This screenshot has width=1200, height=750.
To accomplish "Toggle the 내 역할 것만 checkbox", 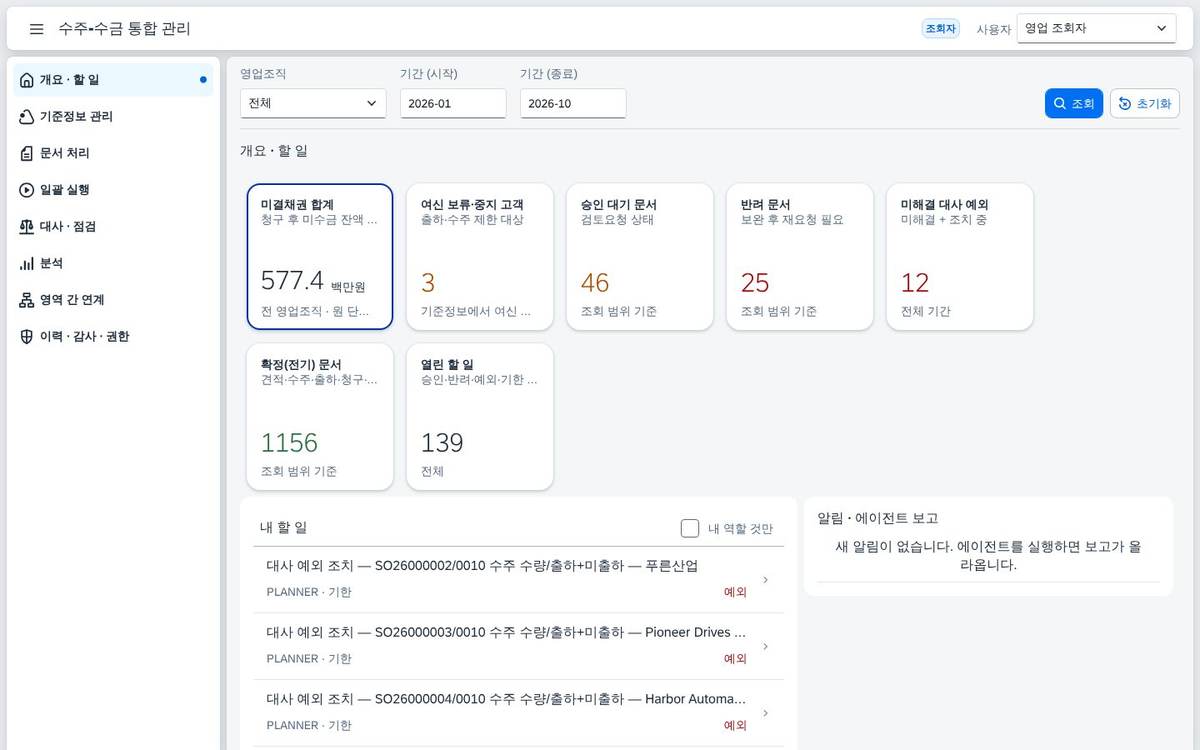I will (x=689, y=528).
